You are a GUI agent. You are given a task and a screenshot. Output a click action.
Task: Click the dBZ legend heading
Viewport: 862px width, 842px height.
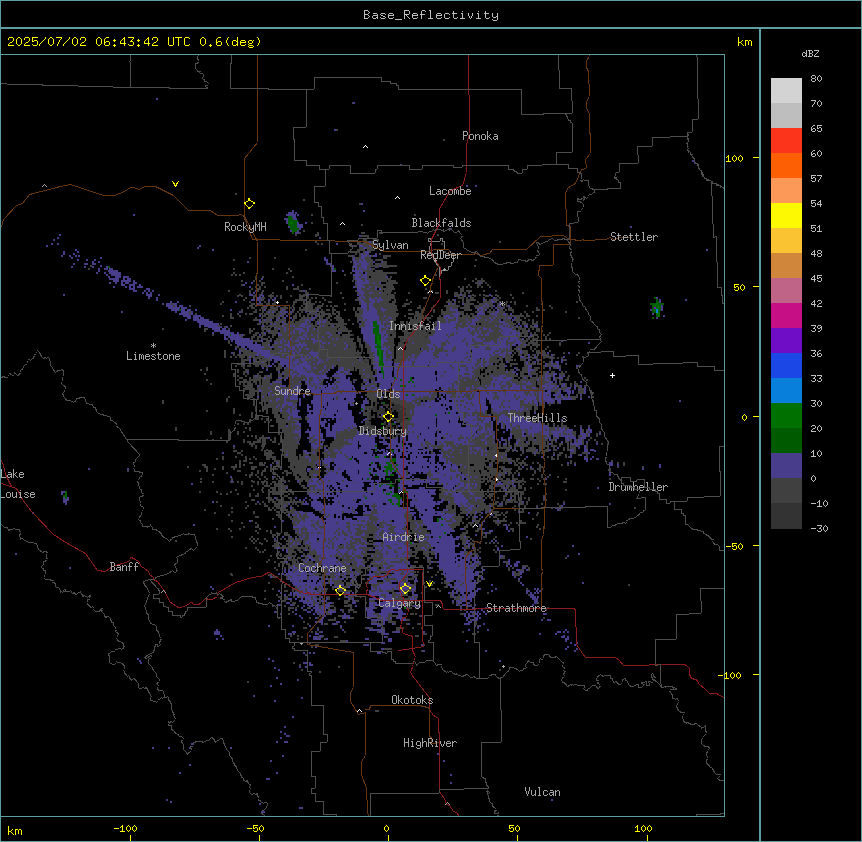pyautogui.click(x=810, y=53)
